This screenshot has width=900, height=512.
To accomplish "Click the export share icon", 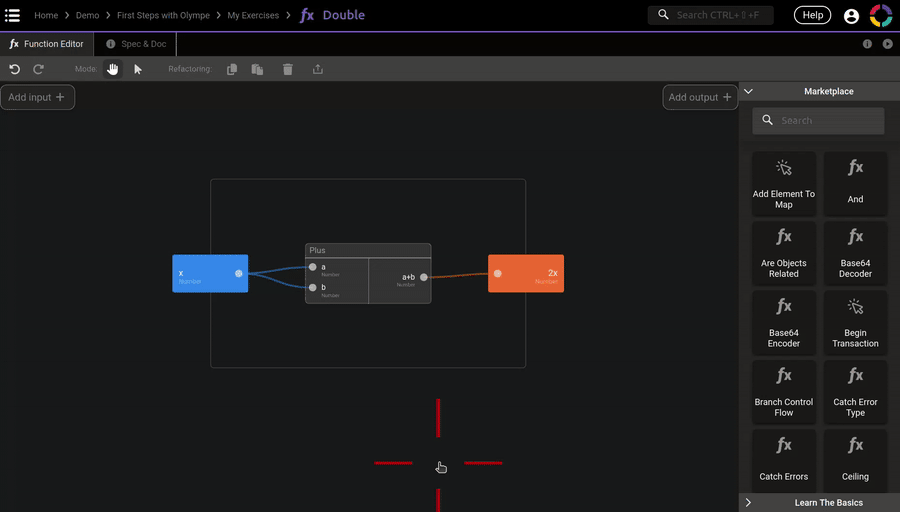I will pos(318,69).
